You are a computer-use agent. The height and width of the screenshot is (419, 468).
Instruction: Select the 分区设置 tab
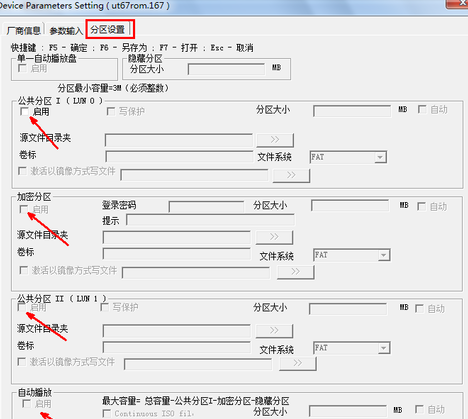click(x=108, y=29)
